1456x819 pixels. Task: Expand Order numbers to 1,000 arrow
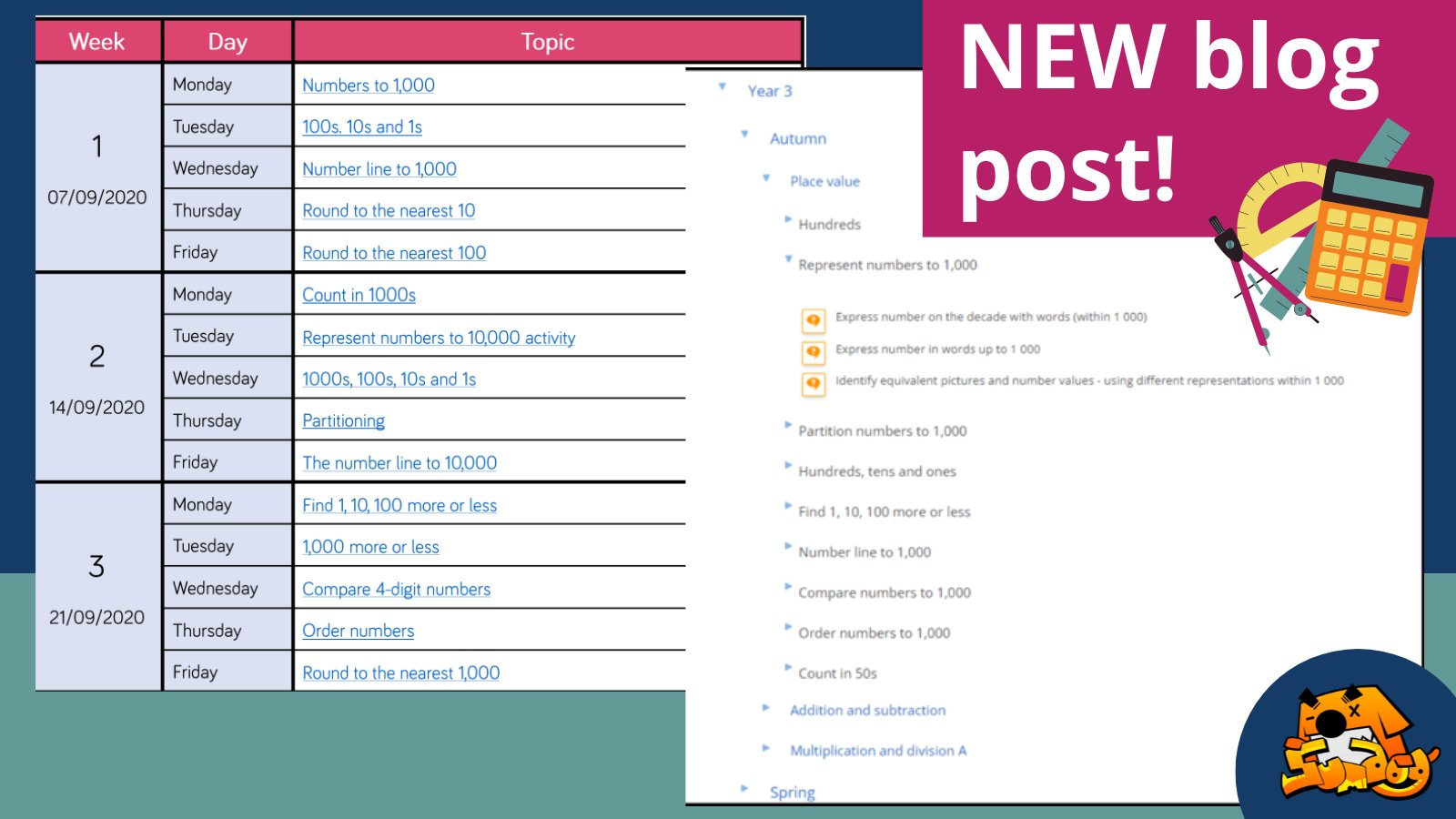point(788,627)
